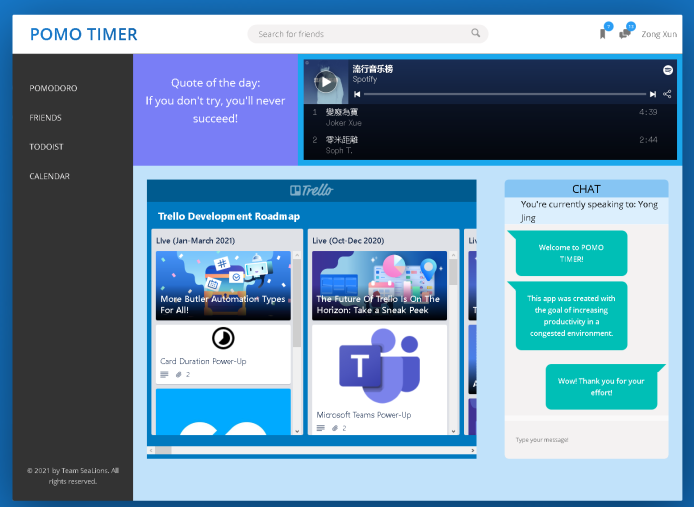Click the Trello board horizontal scrollbar left arrow
The height and width of the screenshot is (507, 694).
click(151, 450)
